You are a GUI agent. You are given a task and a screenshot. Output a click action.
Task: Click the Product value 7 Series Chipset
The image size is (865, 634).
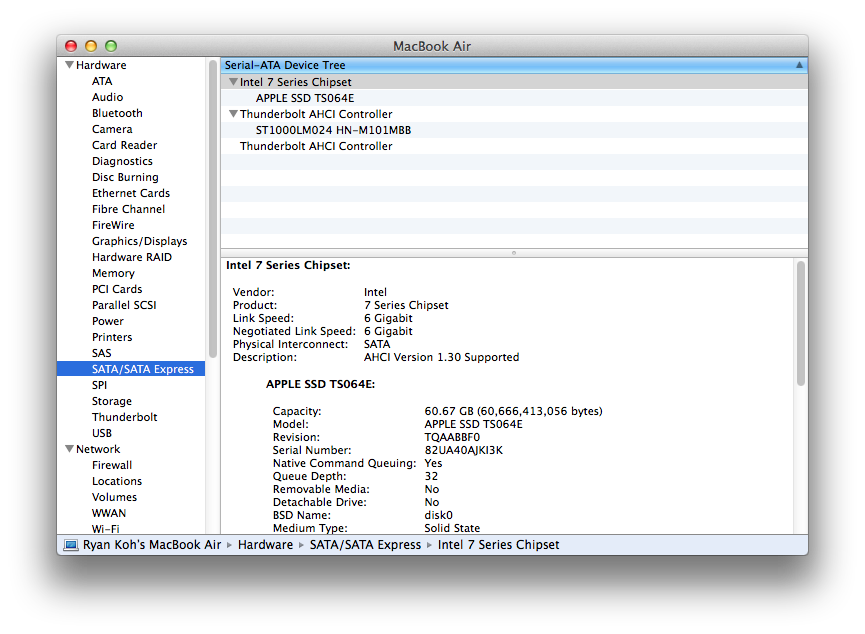pos(406,305)
